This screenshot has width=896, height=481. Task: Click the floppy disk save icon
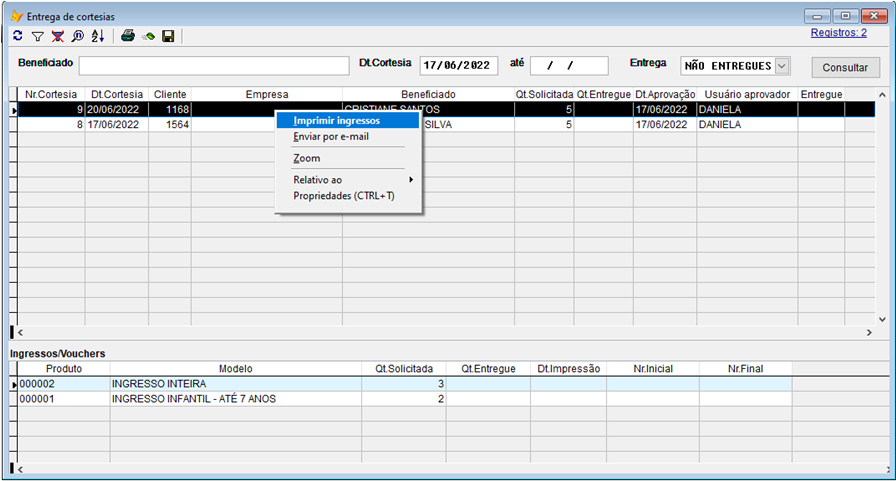(x=168, y=36)
